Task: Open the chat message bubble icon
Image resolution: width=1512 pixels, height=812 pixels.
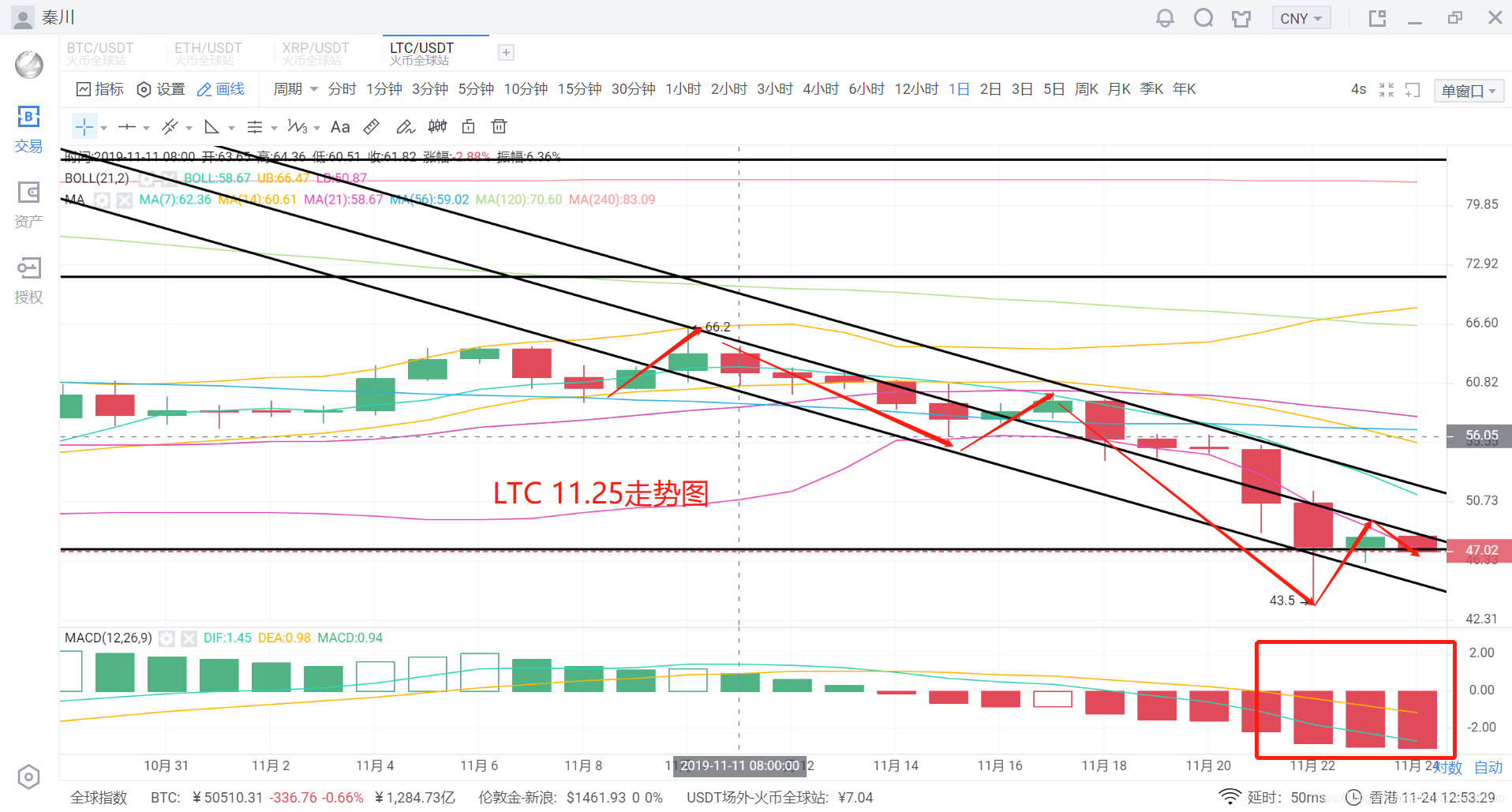Action: pos(1203,17)
